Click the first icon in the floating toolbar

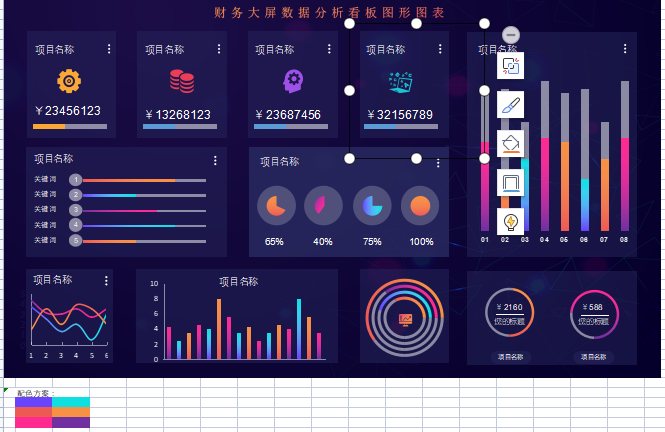pyautogui.click(x=510, y=66)
